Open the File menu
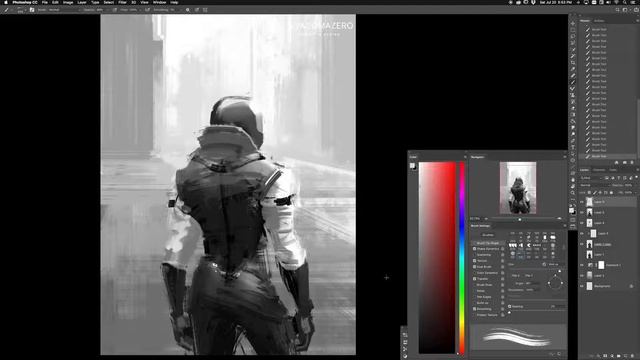640x360 pixels. click(44, 2)
